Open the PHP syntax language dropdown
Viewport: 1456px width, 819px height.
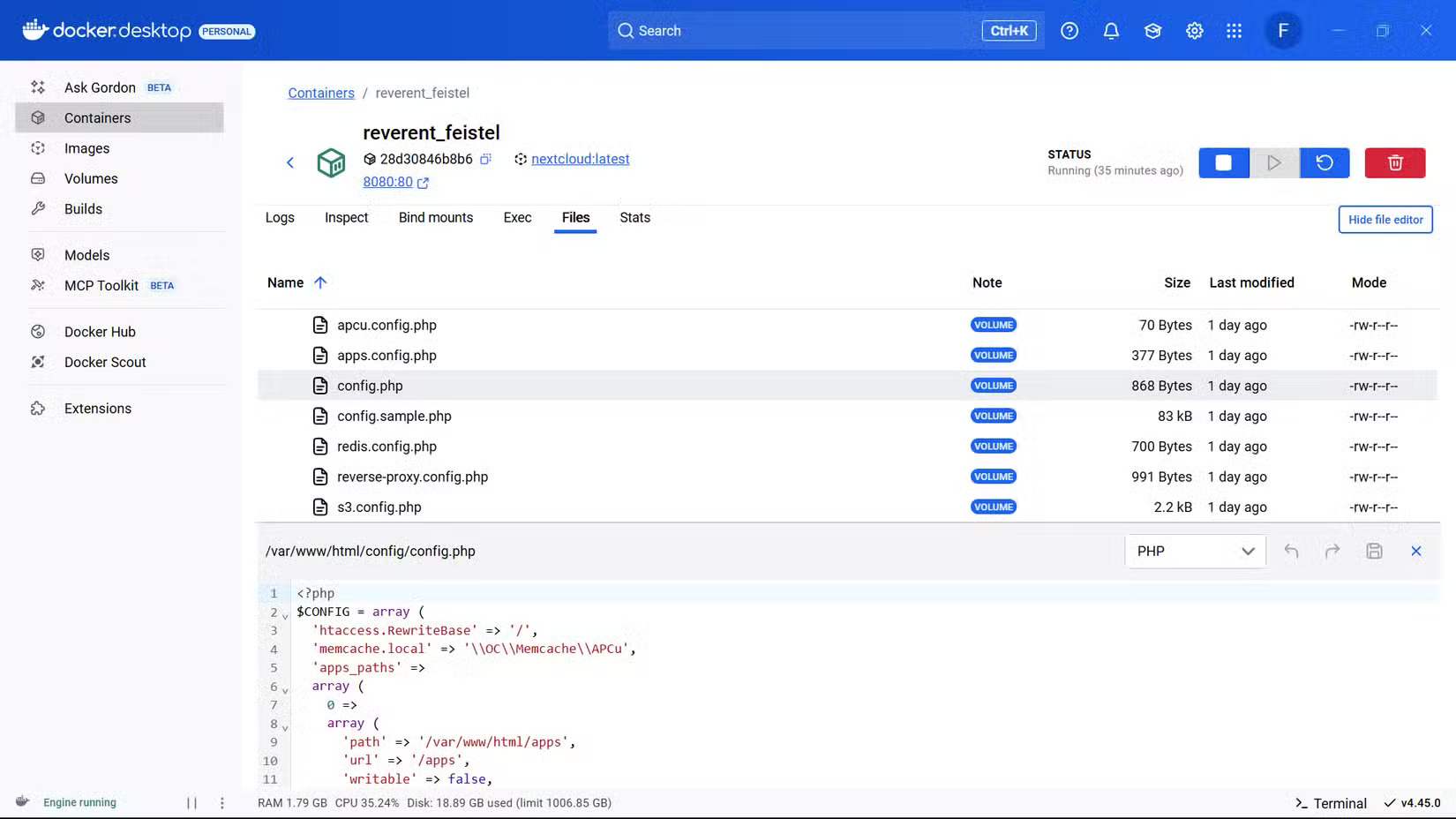coord(1195,551)
